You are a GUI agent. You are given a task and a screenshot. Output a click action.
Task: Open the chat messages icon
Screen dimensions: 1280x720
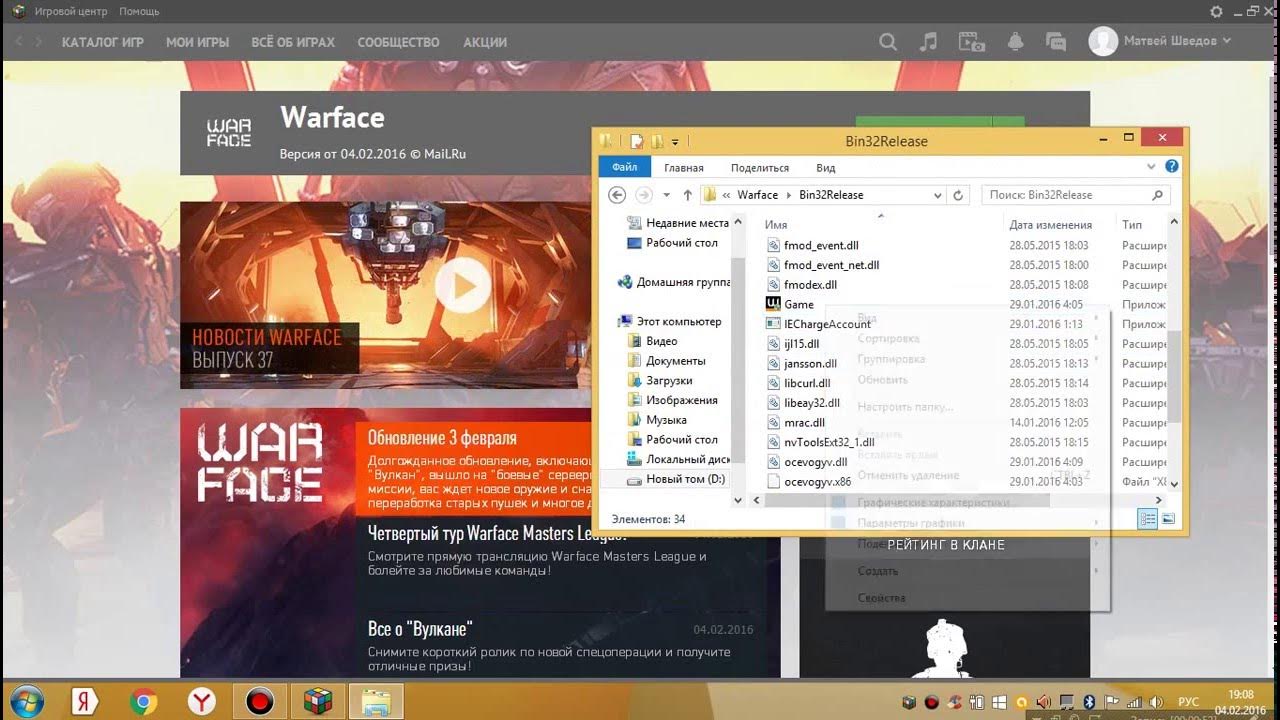click(x=1055, y=42)
